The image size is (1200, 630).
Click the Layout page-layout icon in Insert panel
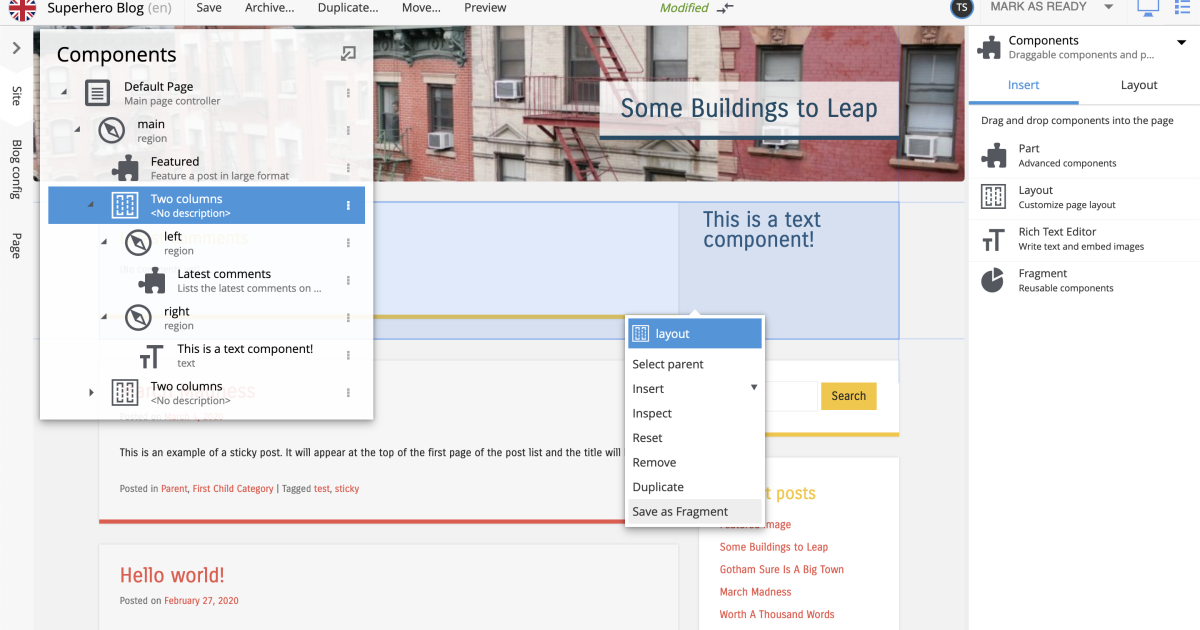click(x=993, y=196)
